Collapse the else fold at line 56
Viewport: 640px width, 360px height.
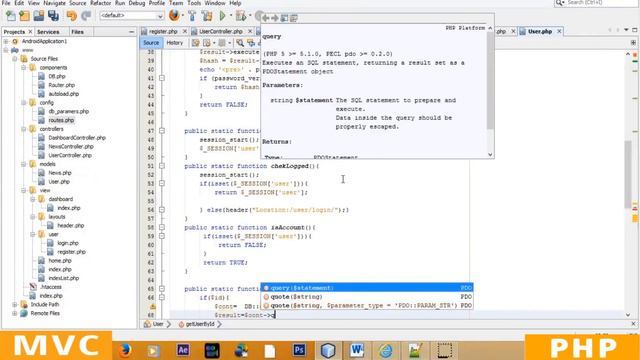tap(162, 210)
